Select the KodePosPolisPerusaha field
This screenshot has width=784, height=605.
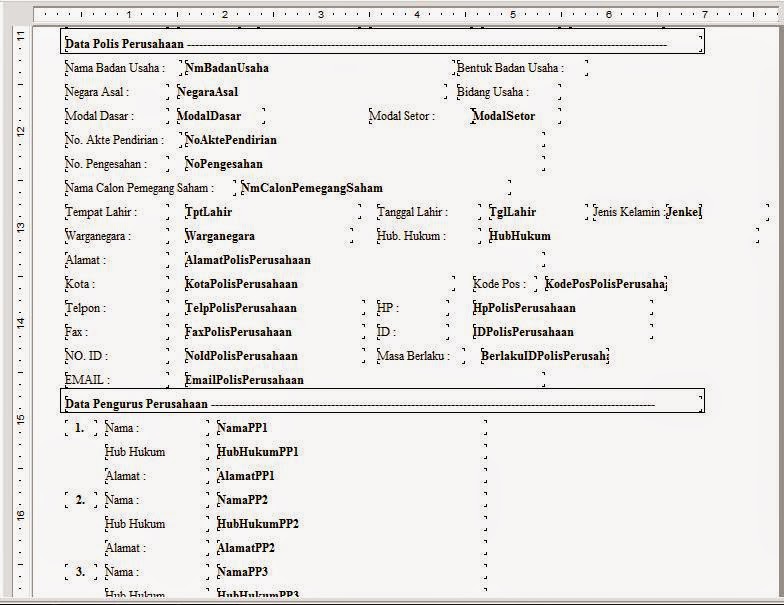click(x=606, y=284)
